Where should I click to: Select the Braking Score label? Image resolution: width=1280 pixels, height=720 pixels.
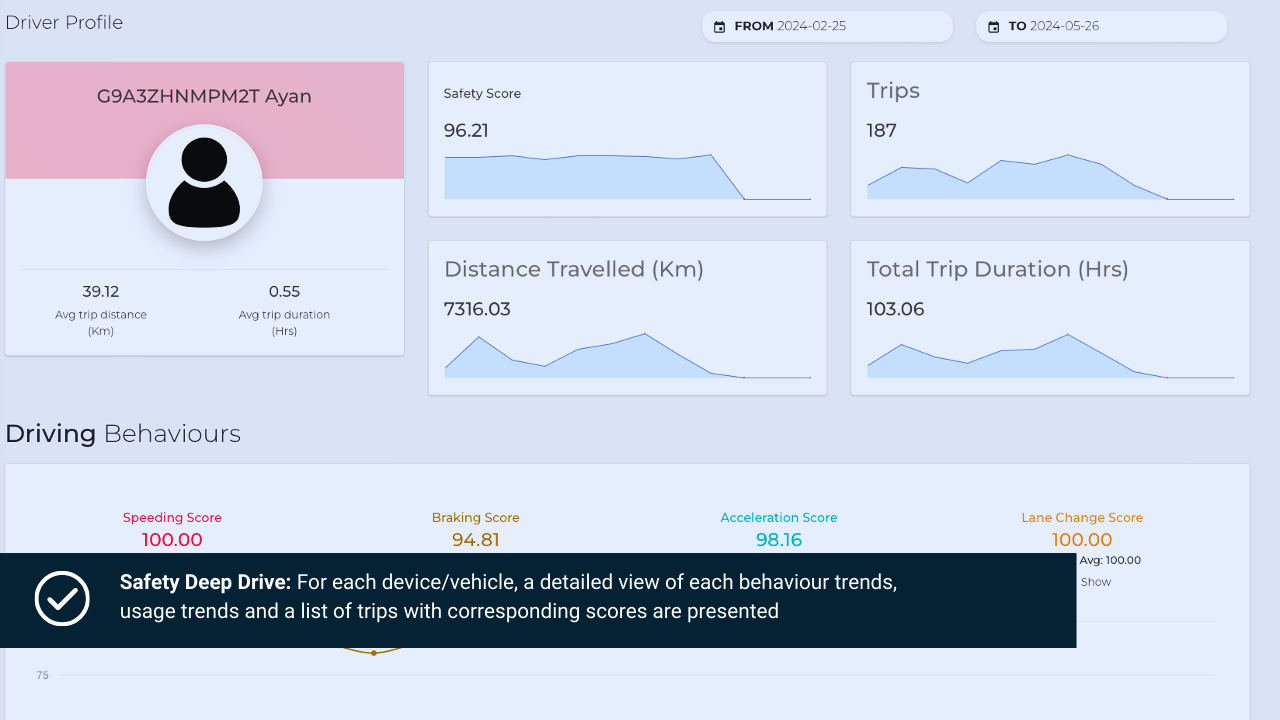[x=475, y=518]
